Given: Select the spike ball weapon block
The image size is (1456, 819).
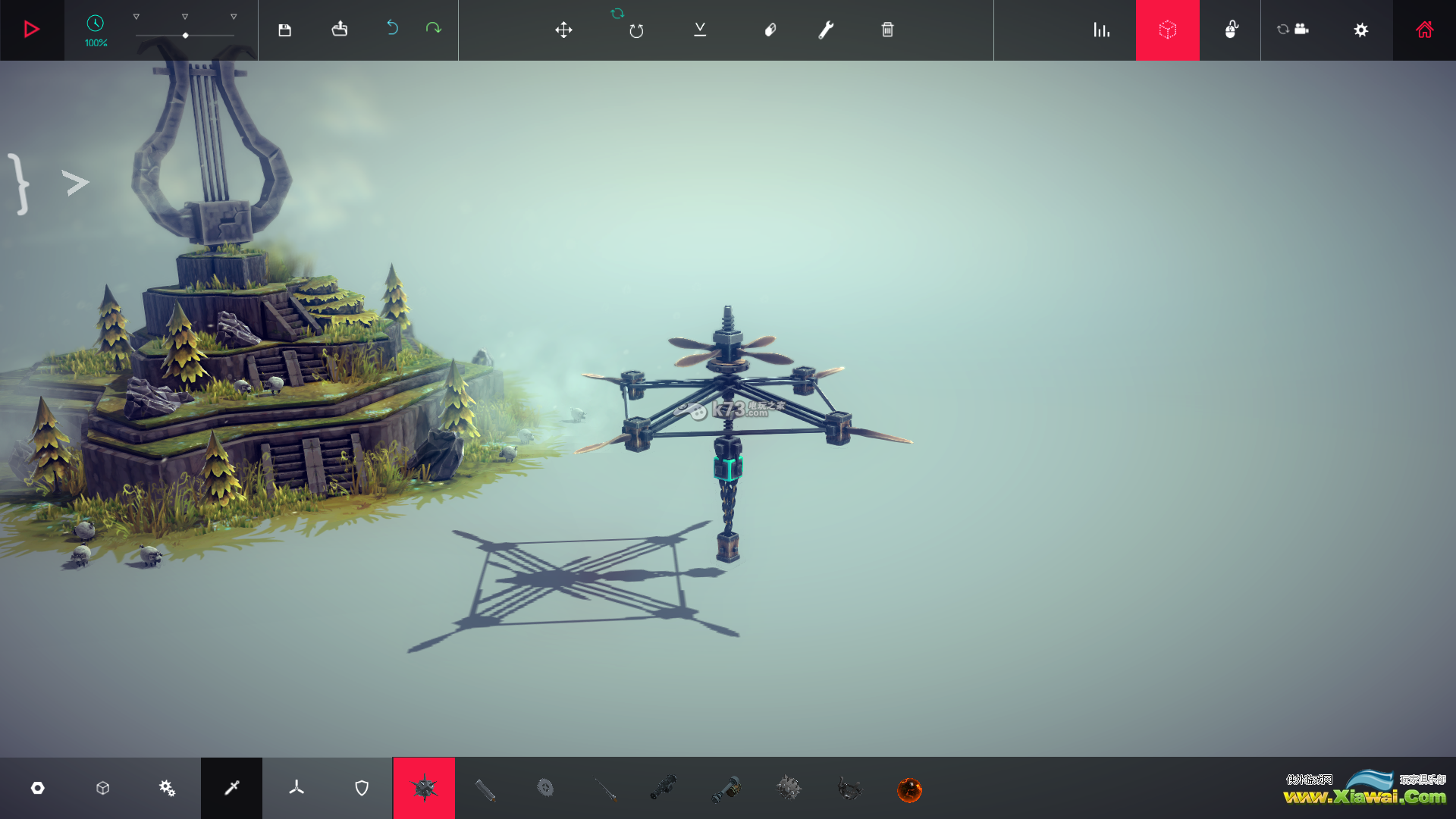Looking at the screenshot, I should 425,788.
